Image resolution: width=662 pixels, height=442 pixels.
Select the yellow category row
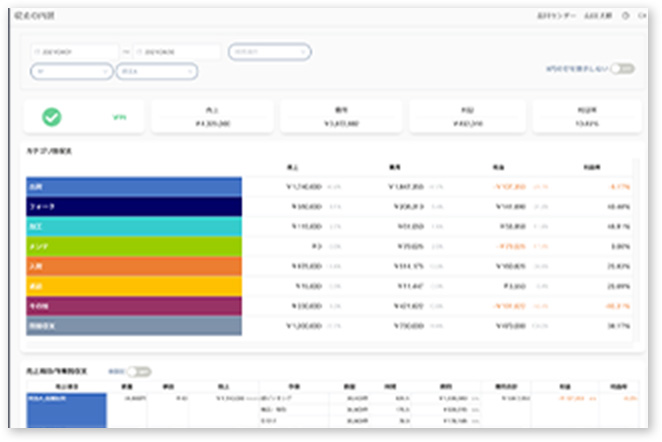[134, 286]
